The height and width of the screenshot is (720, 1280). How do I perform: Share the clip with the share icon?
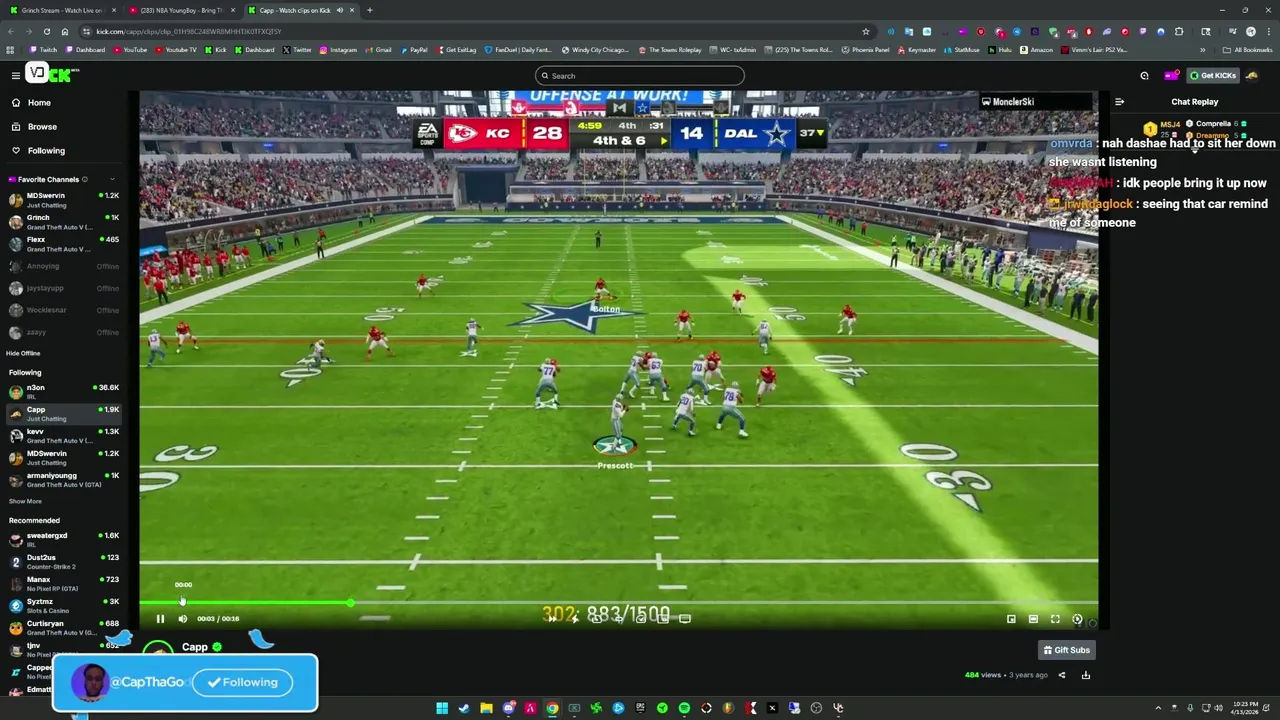click(1062, 675)
